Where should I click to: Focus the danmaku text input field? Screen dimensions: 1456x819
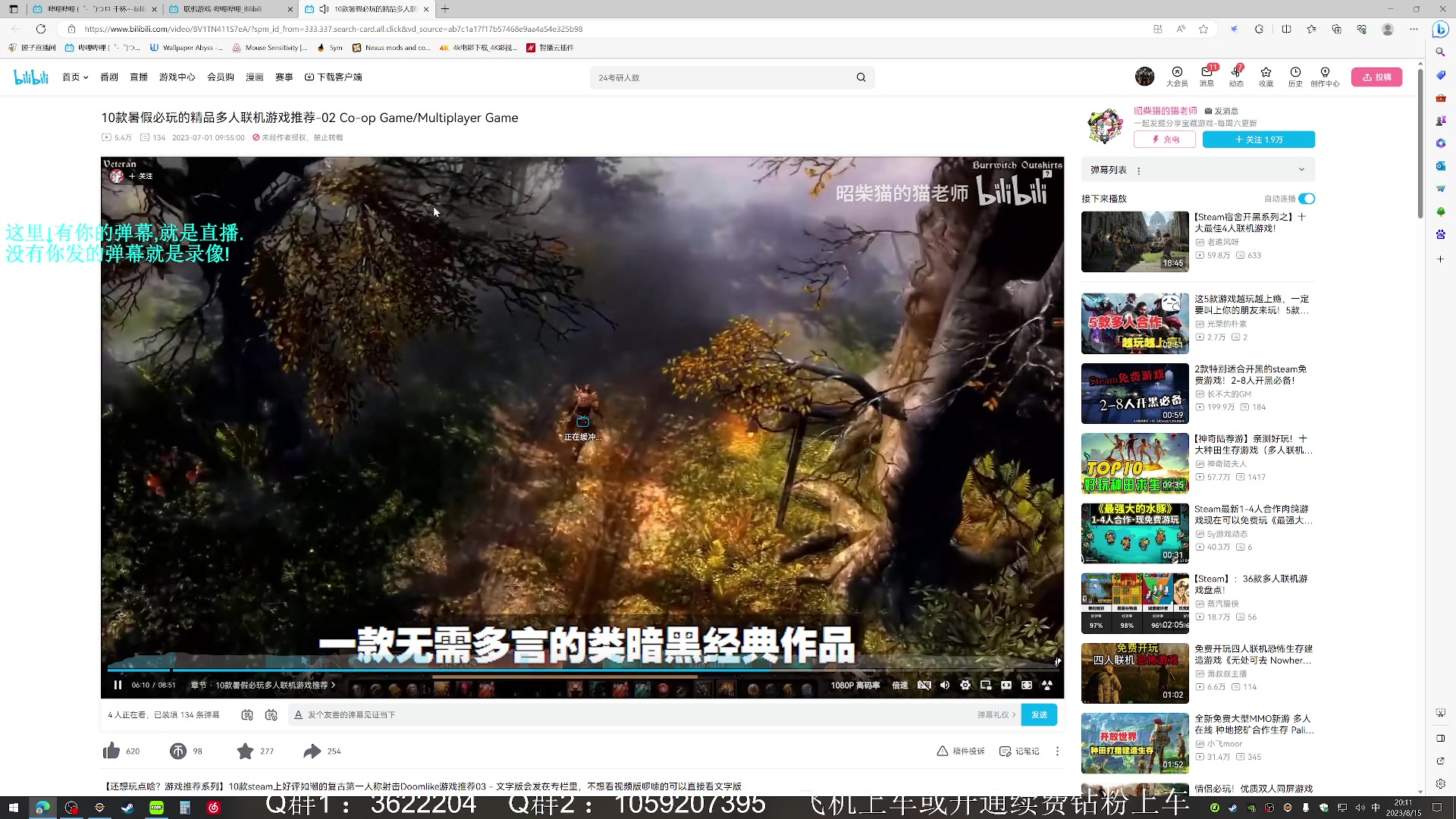pyautogui.click(x=637, y=714)
